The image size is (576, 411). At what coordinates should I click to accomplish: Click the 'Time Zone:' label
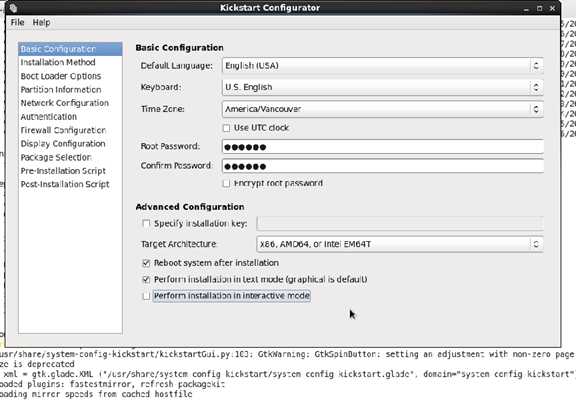[x=163, y=109]
